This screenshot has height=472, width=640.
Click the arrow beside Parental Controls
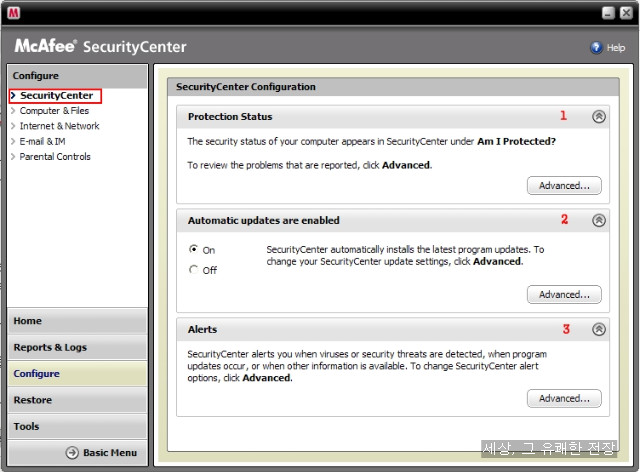pos(13,156)
